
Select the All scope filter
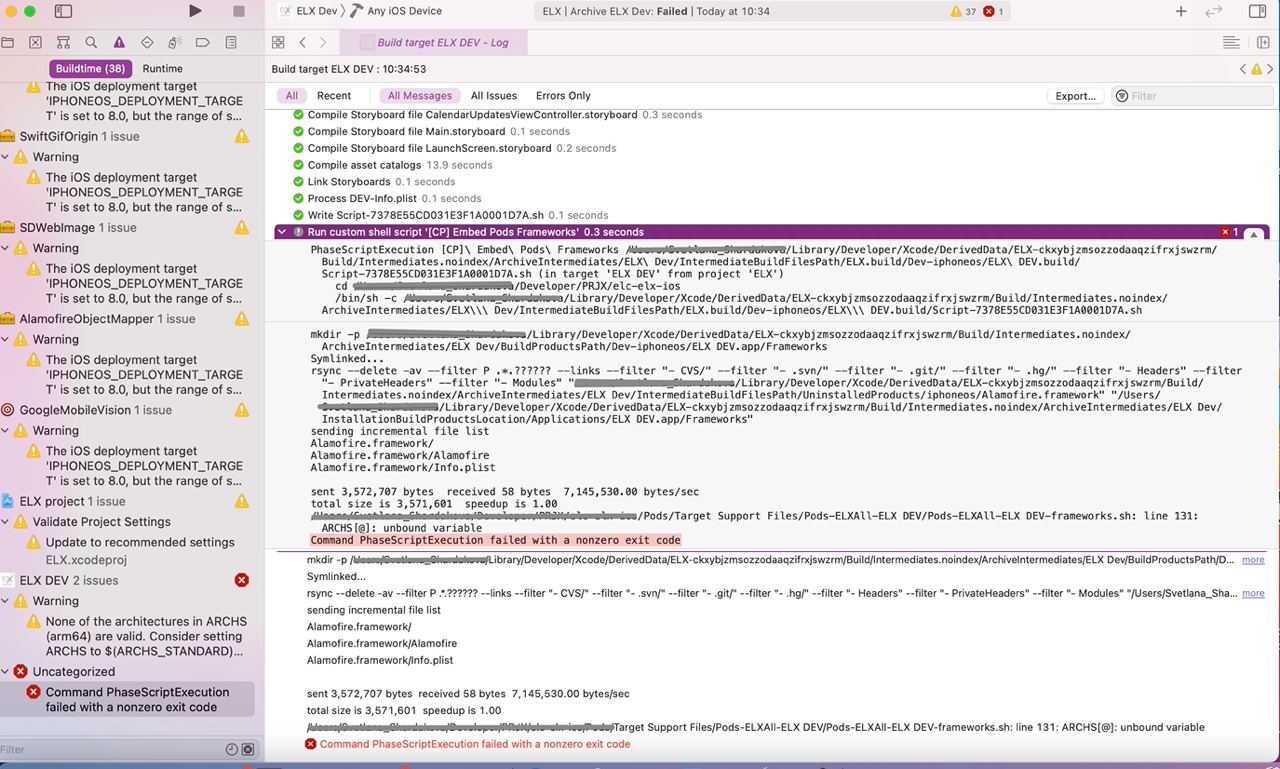pyautogui.click(x=291, y=96)
